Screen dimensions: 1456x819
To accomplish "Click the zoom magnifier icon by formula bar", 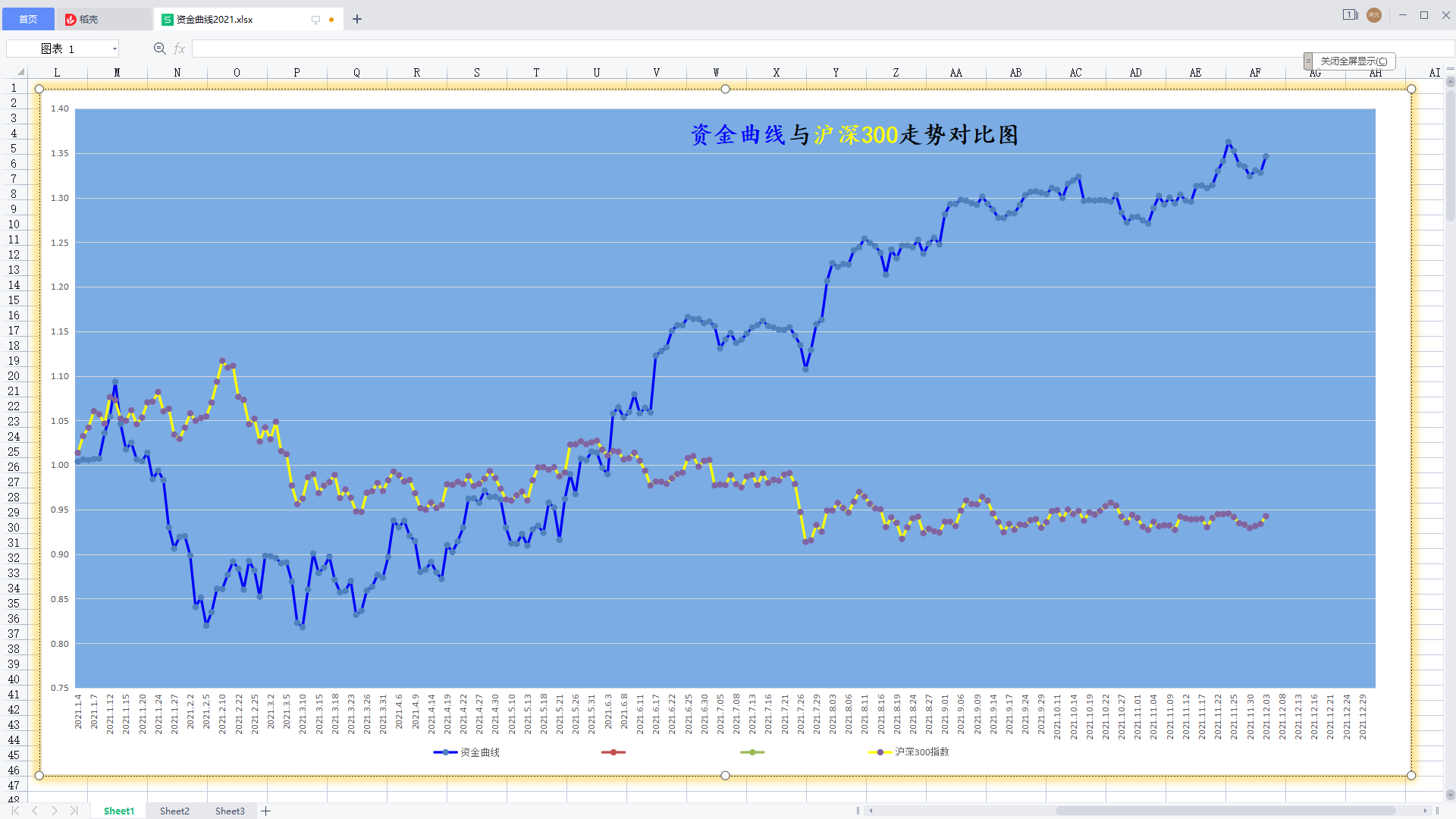I will point(159,49).
